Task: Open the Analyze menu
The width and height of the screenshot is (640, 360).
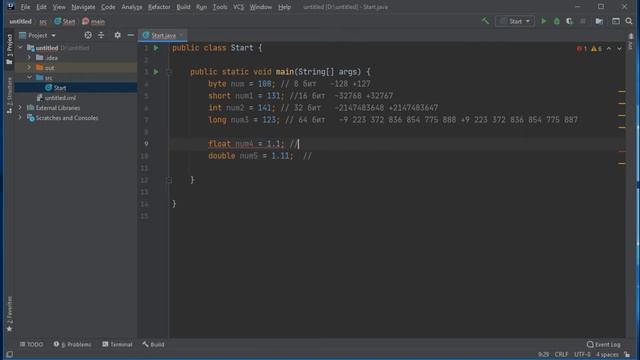Action: [131, 7]
